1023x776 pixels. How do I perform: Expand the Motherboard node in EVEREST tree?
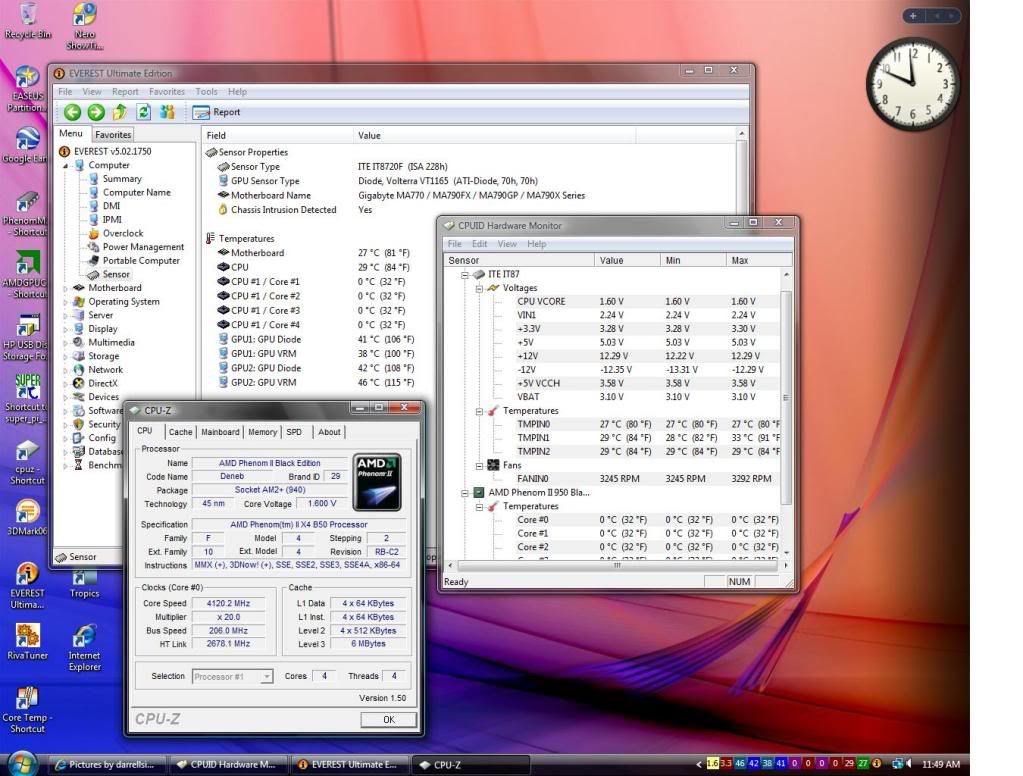click(65, 288)
